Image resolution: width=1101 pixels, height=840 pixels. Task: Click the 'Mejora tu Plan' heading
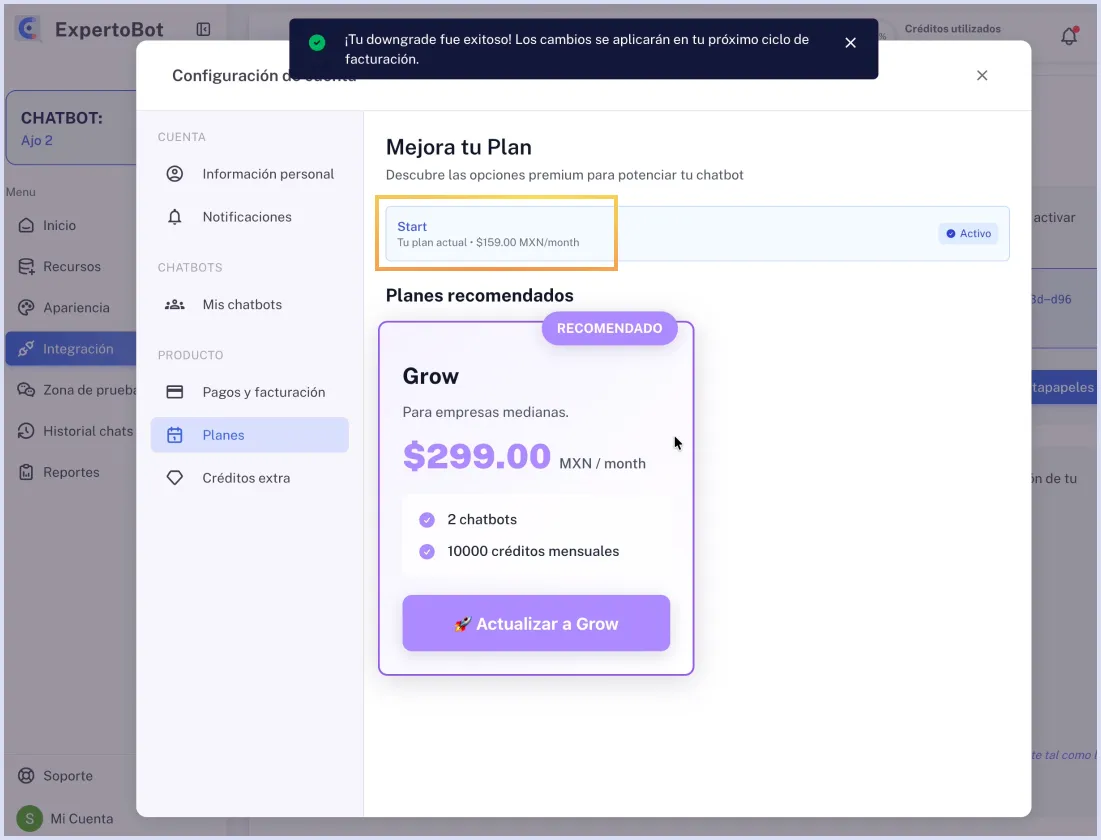coord(459,147)
